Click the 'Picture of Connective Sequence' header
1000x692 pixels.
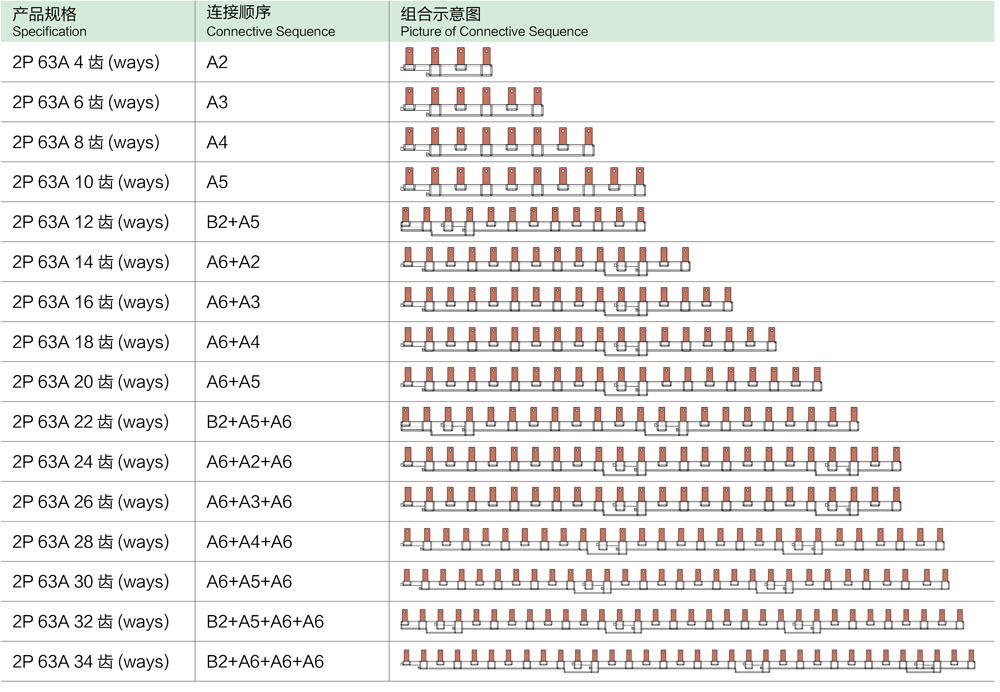[692, 22]
